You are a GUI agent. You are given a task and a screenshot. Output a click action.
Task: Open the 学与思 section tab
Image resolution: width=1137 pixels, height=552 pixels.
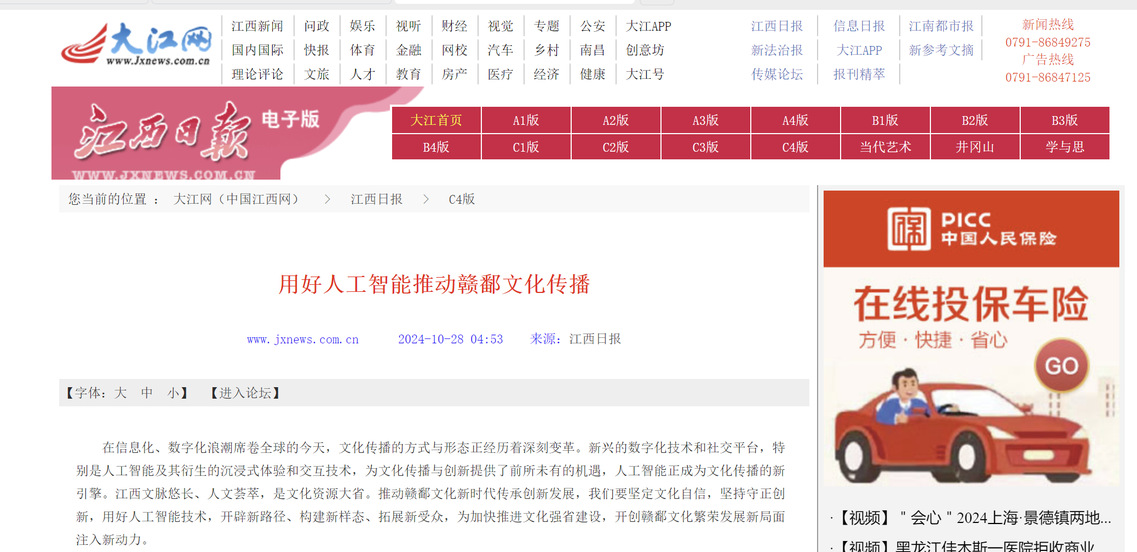point(1064,147)
